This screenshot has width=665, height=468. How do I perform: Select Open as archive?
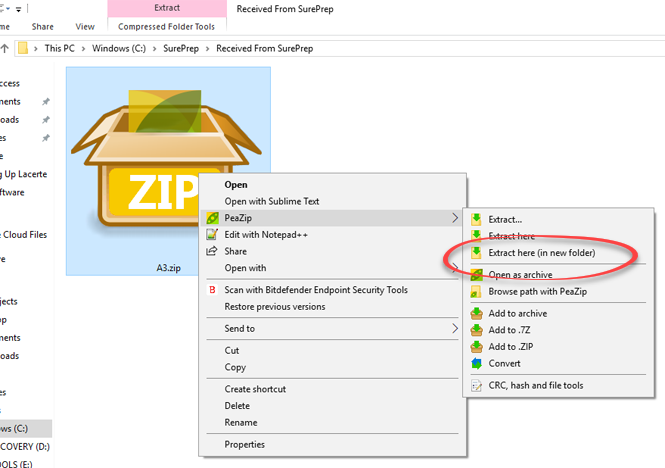558,275
